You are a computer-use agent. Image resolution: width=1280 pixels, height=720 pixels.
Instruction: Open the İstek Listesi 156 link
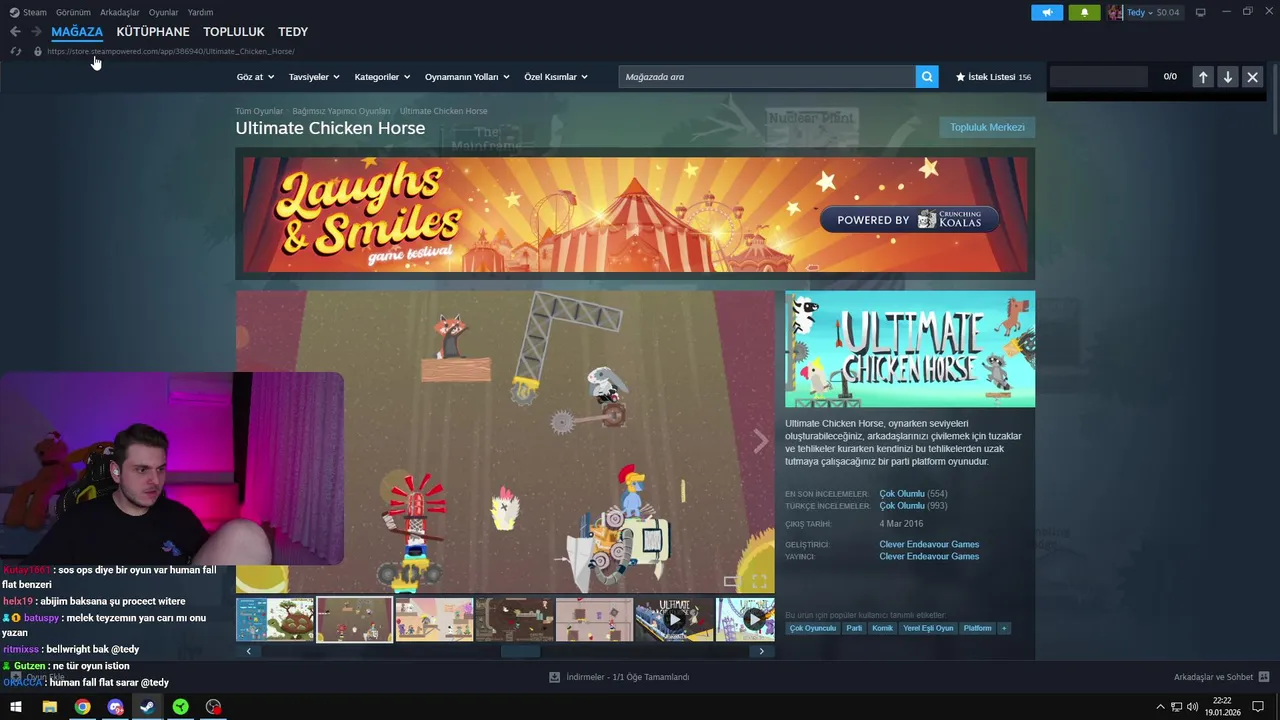coord(993,77)
